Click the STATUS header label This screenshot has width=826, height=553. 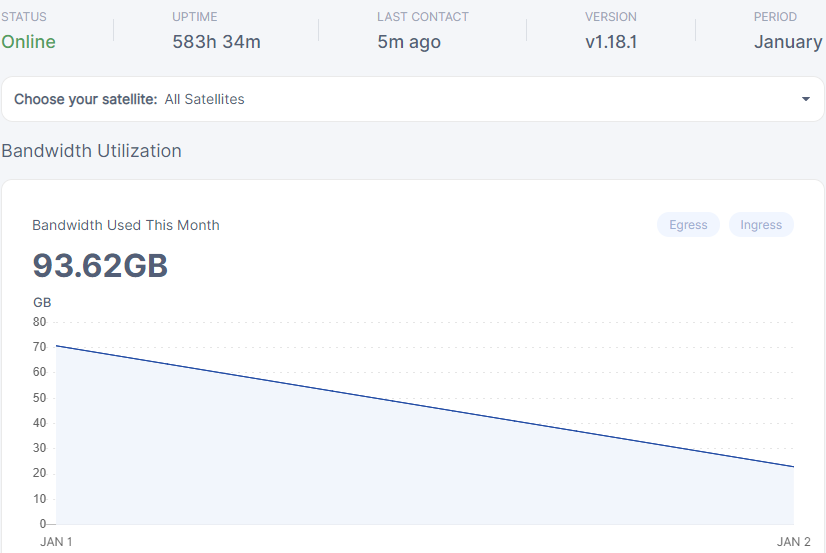(x=24, y=17)
